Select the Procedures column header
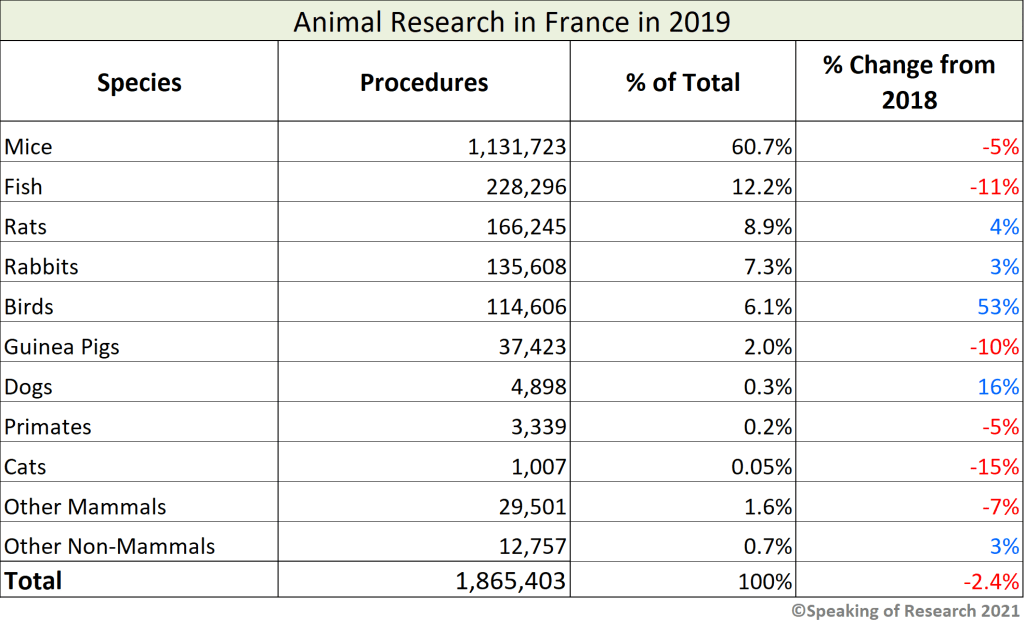1024x623 pixels. pos(424,82)
